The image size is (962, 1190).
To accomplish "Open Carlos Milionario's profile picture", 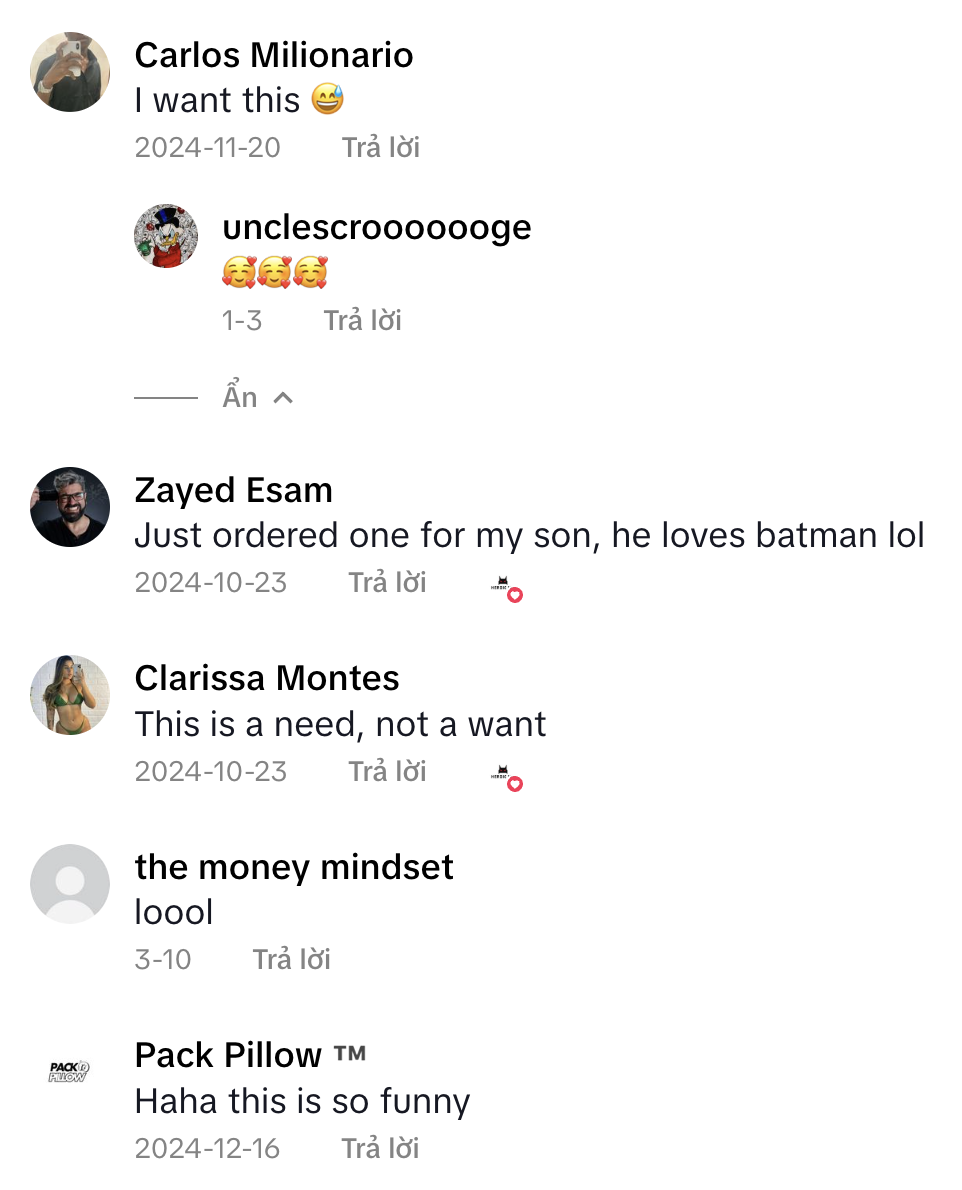I will coord(69,72).
